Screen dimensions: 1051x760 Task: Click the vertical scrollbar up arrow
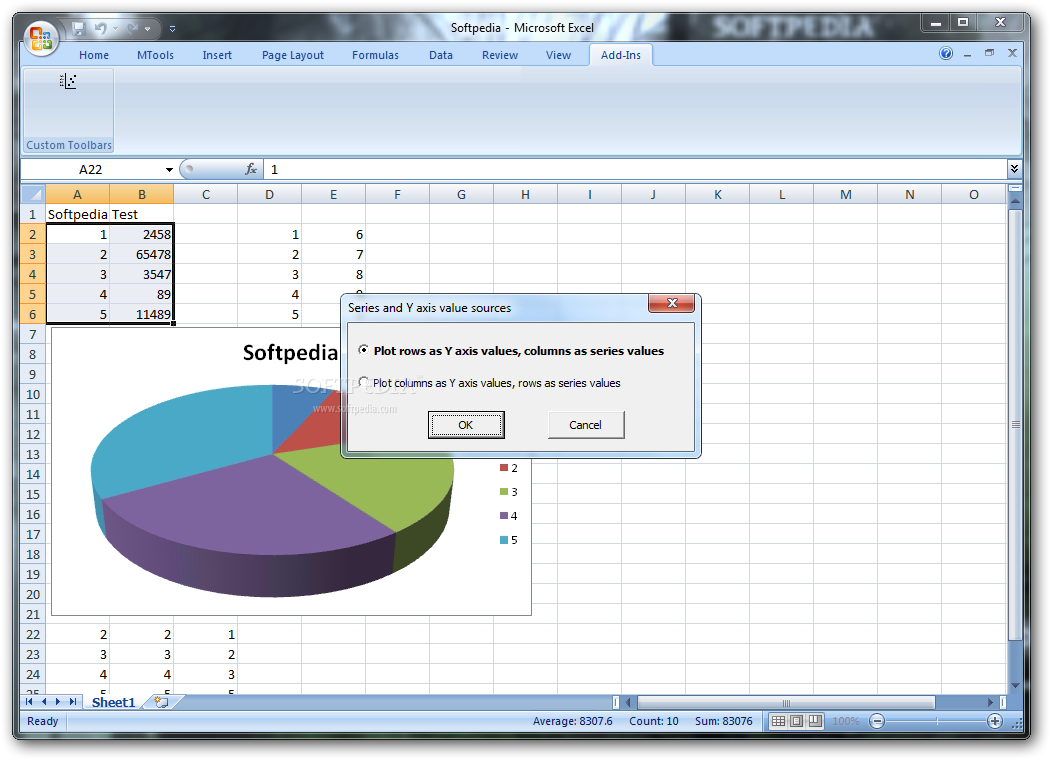pos(1015,200)
